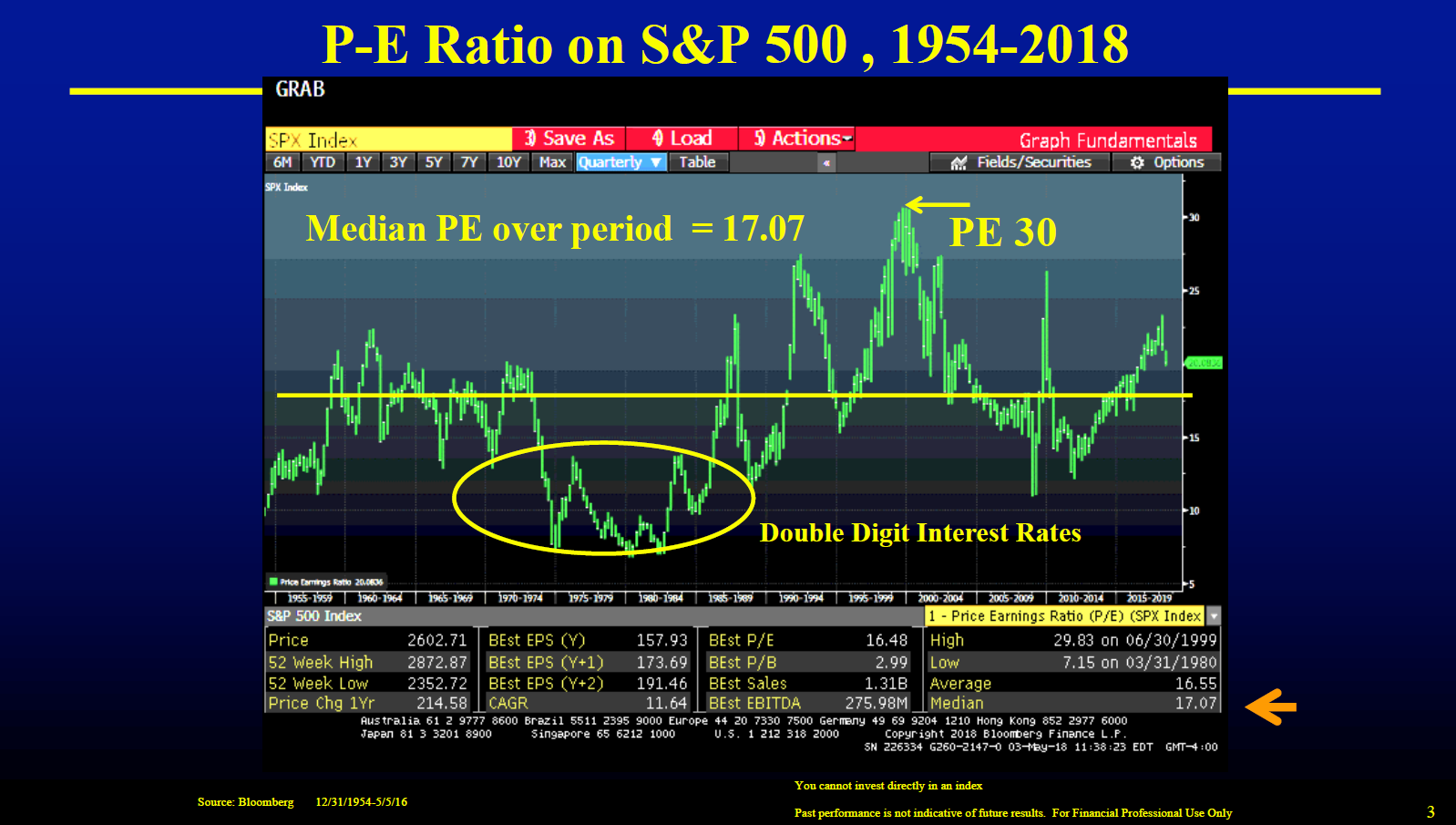Click the Source: Bloomberg footer text
The width and height of the screenshot is (1456, 825).
pyautogui.click(x=245, y=802)
